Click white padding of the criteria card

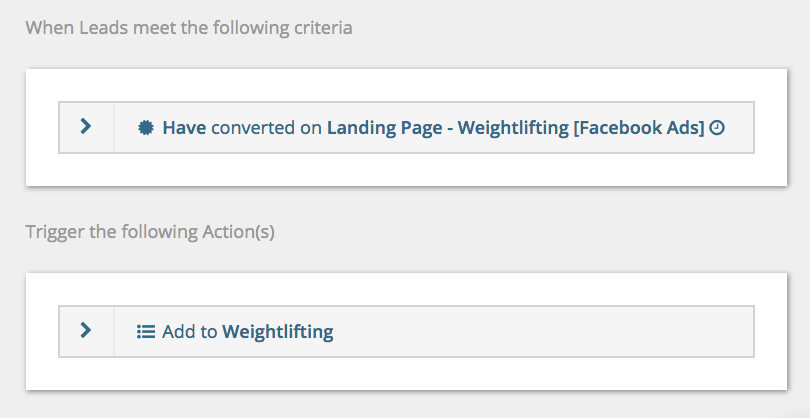pyautogui.click(x=407, y=169)
